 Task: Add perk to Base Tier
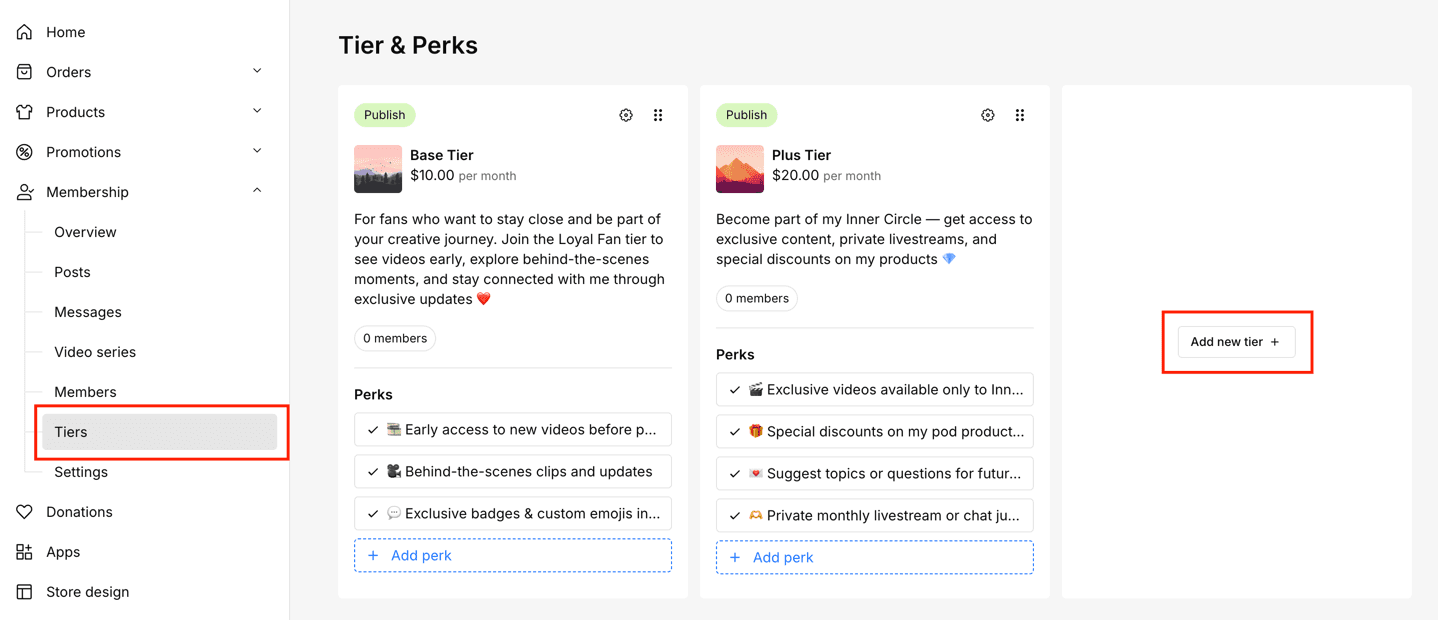pos(512,556)
